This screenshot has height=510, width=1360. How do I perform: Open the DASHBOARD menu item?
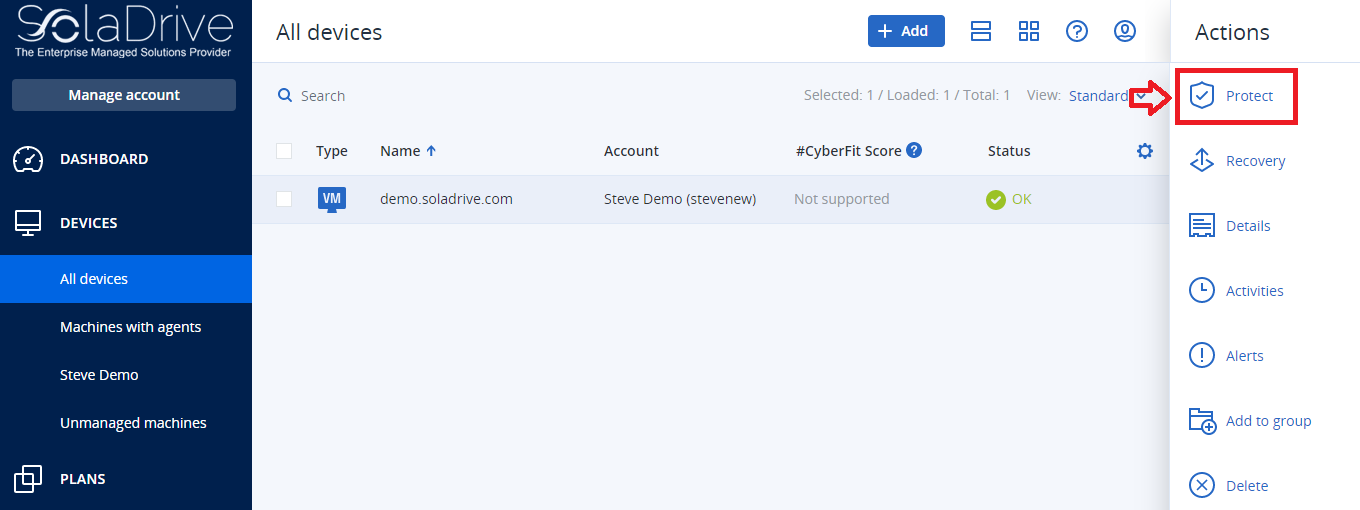pos(104,159)
